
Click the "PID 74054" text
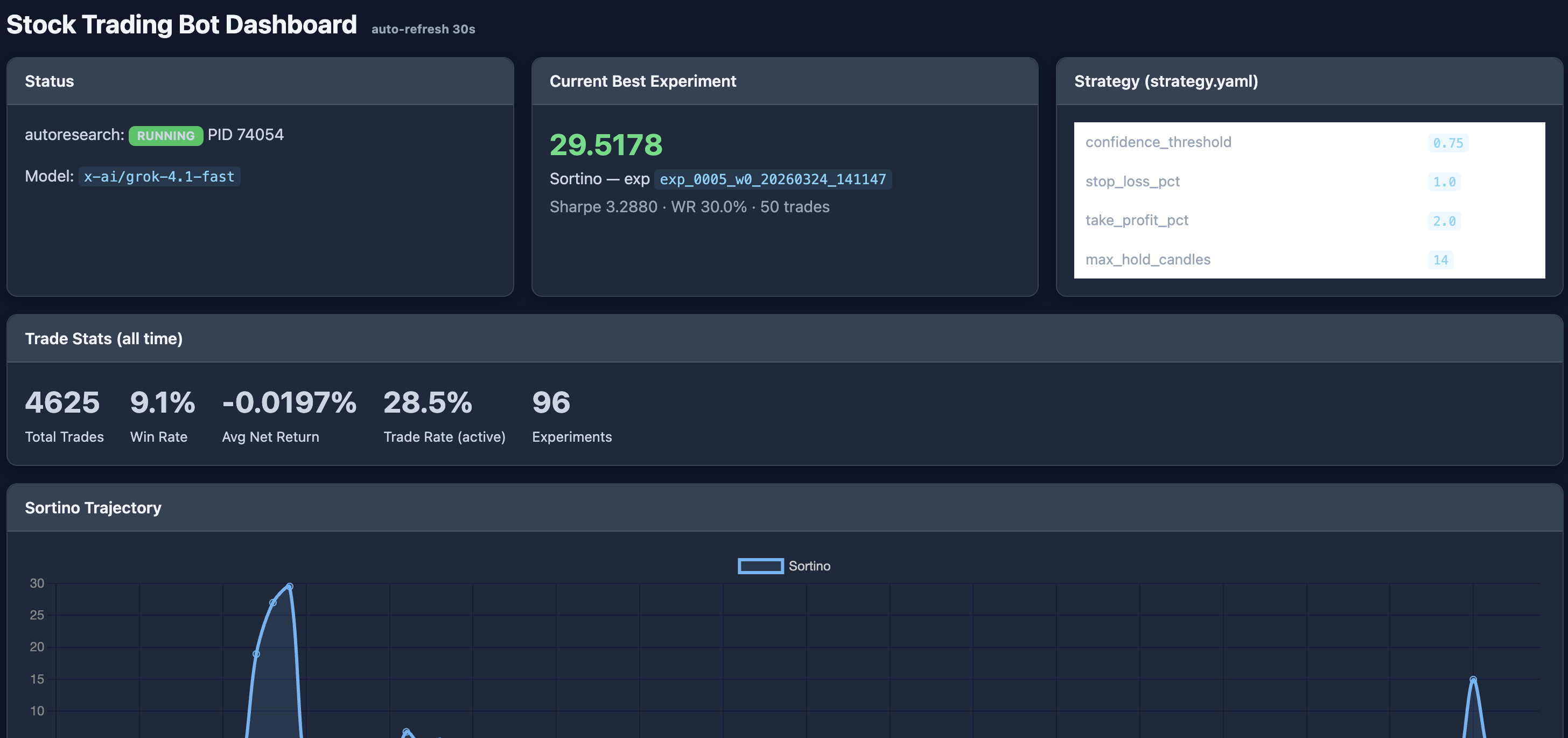point(246,135)
